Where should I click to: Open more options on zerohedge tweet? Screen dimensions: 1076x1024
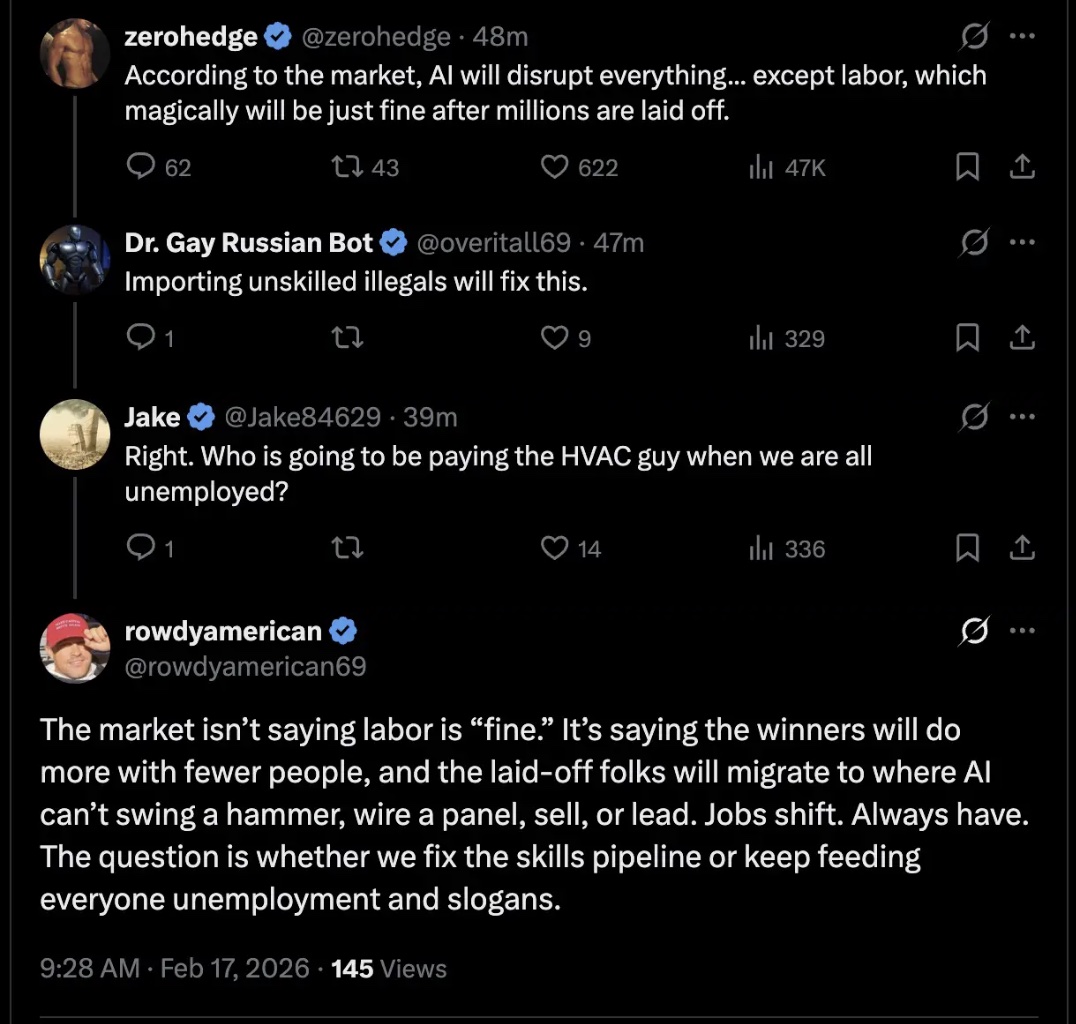pyautogui.click(x=1021, y=36)
